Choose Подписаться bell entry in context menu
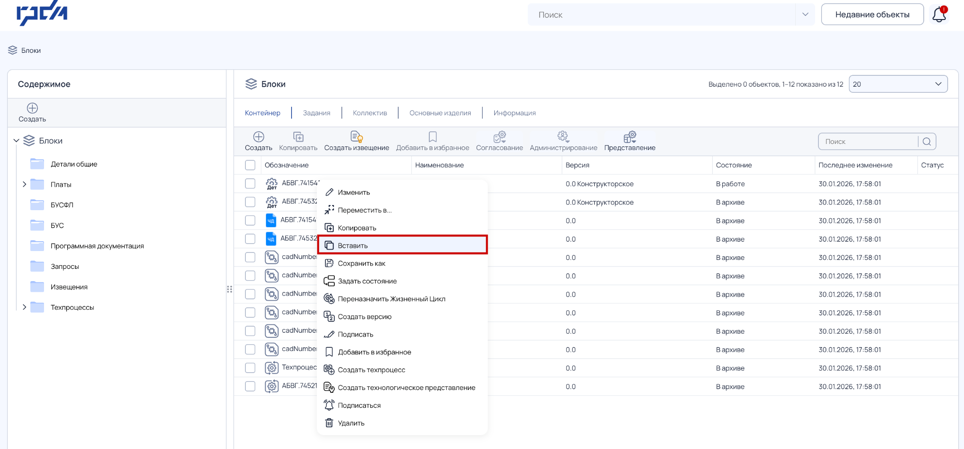964x449 pixels. [x=402, y=405]
